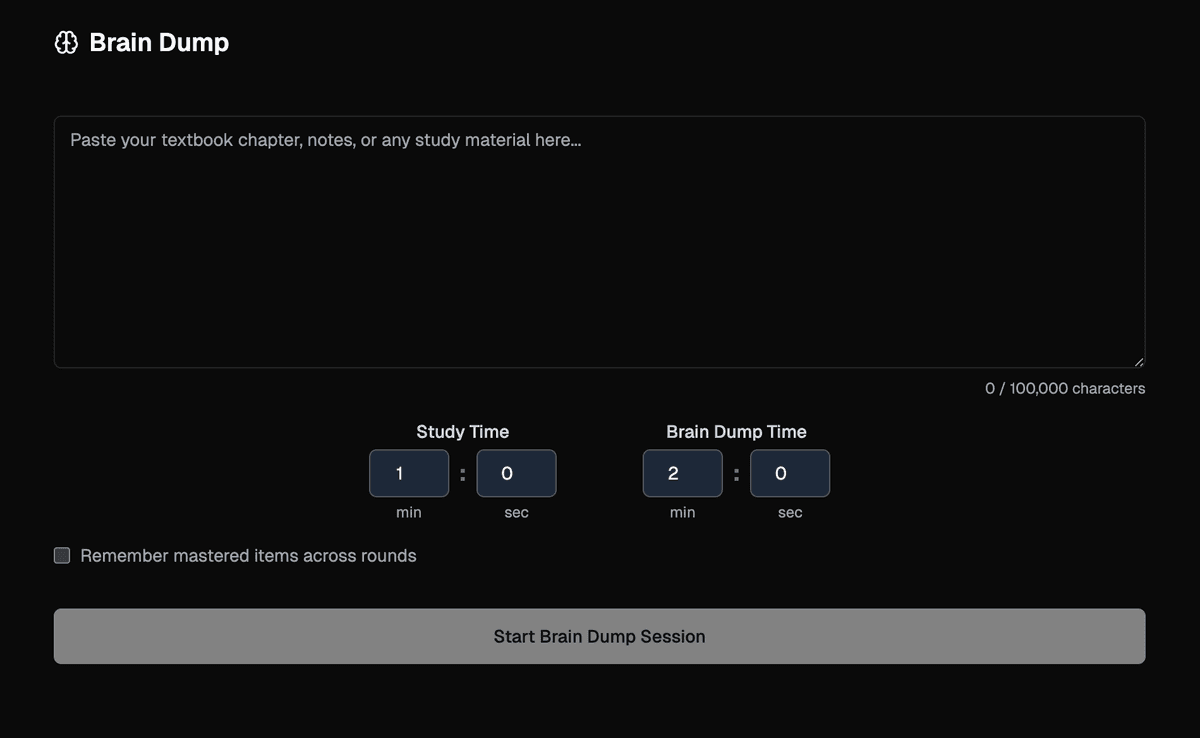Image resolution: width=1200 pixels, height=738 pixels.
Task: Click the 'sec' label under Brain Dump Time
Action: (790, 512)
